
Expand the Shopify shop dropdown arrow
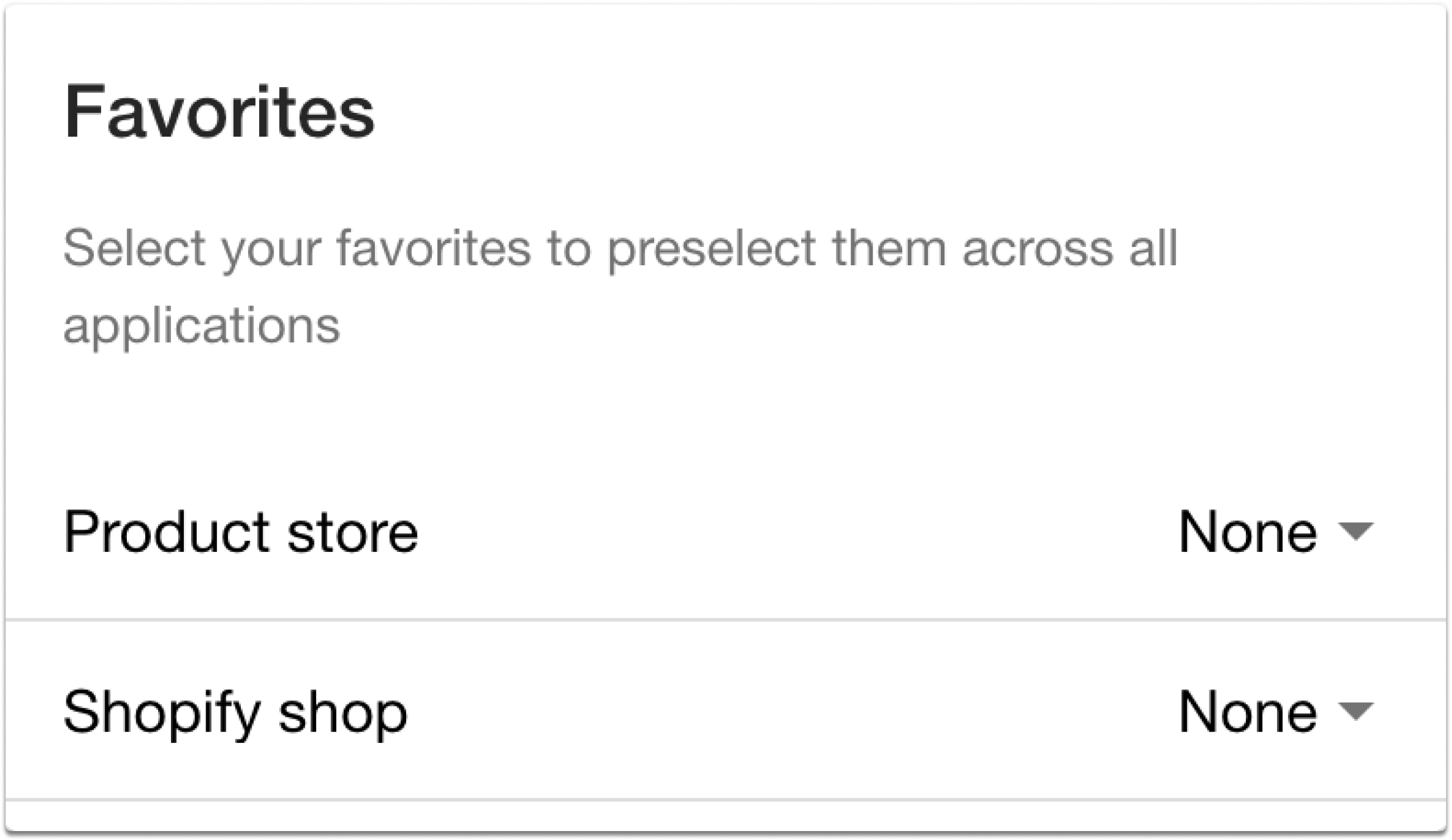[1356, 712]
